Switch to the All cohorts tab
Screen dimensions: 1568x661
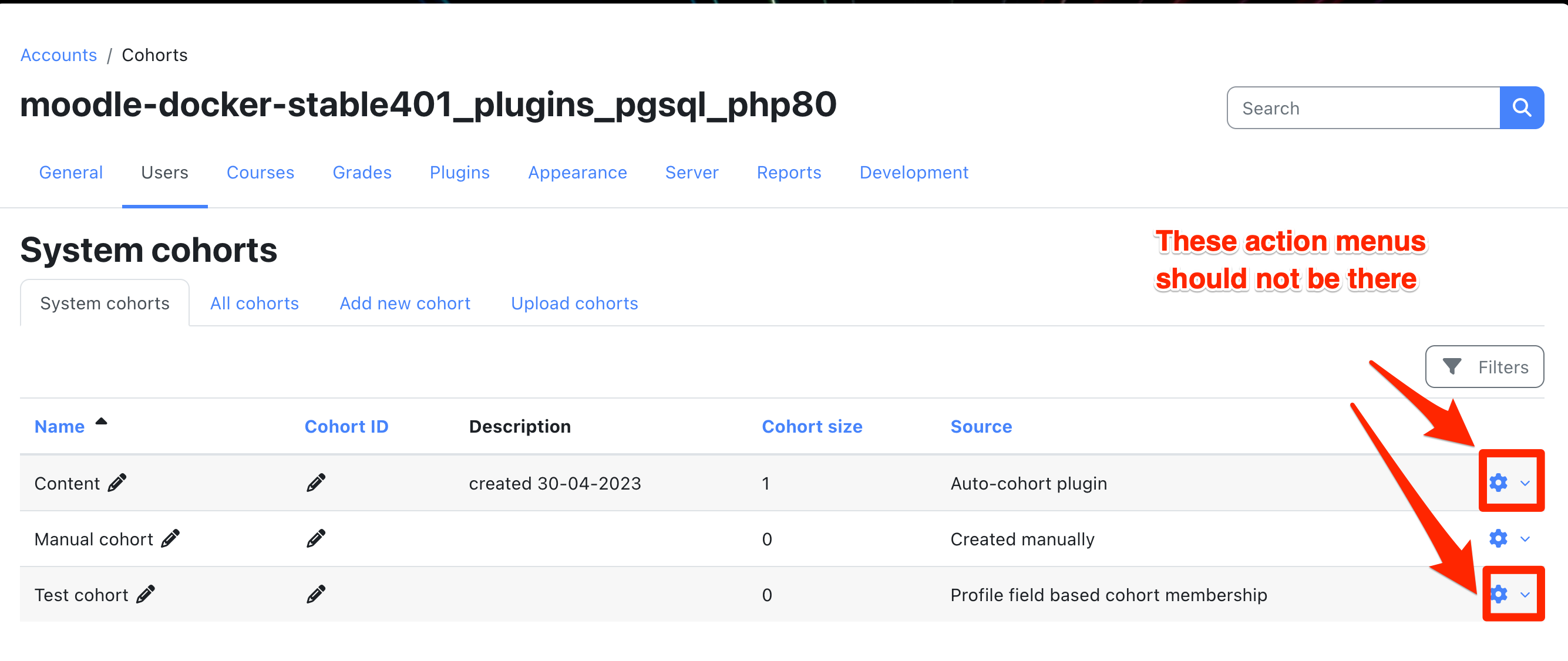pyautogui.click(x=254, y=303)
